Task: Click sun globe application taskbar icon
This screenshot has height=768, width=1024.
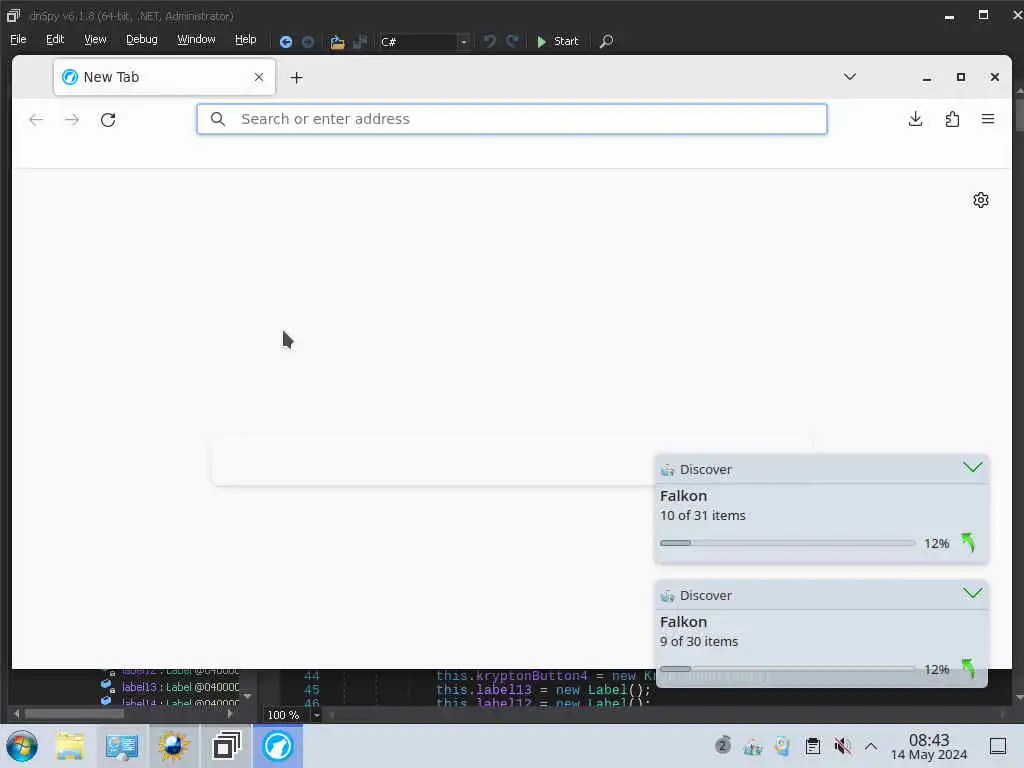Action: pyautogui.click(x=173, y=746)
